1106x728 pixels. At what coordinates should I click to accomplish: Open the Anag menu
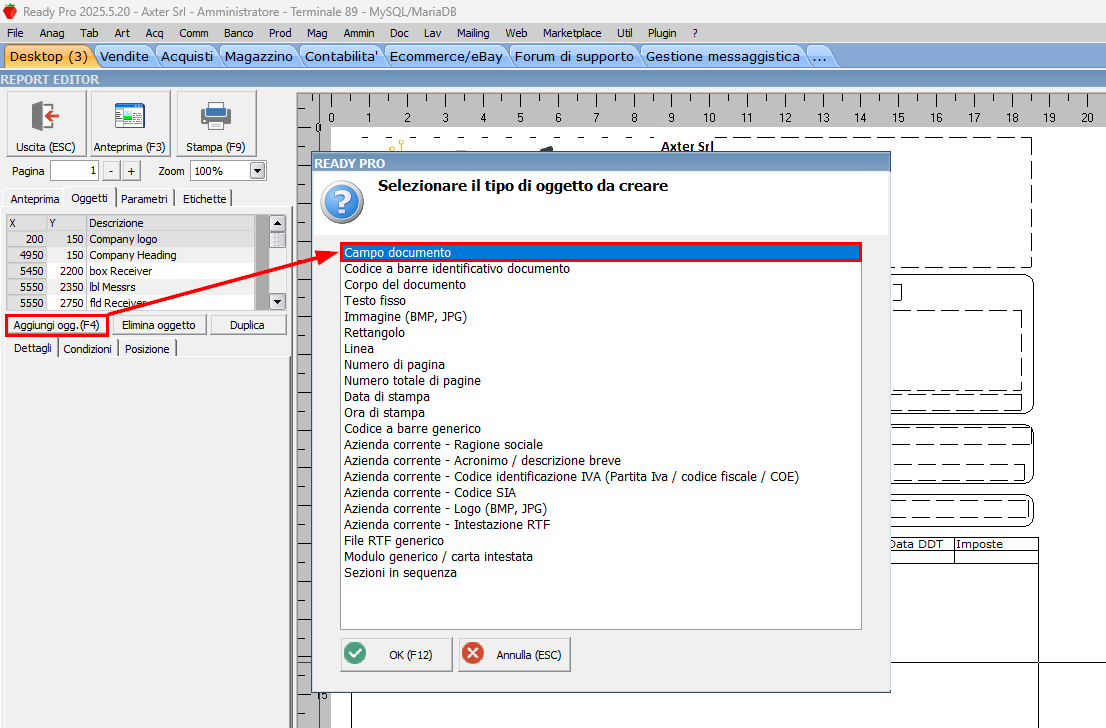click(52, 33)
